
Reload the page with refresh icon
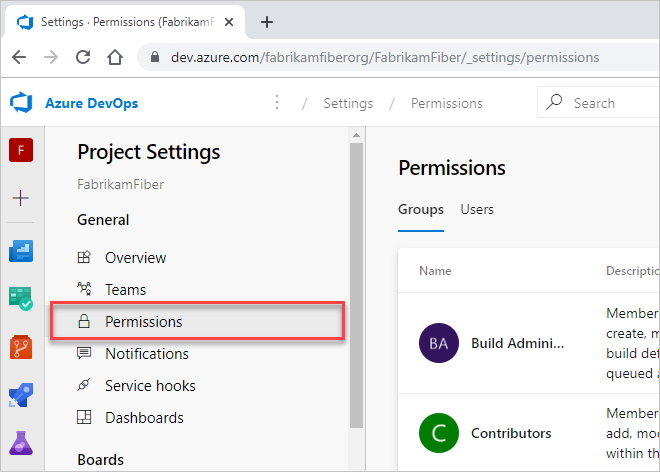click(x=83, y=57)
